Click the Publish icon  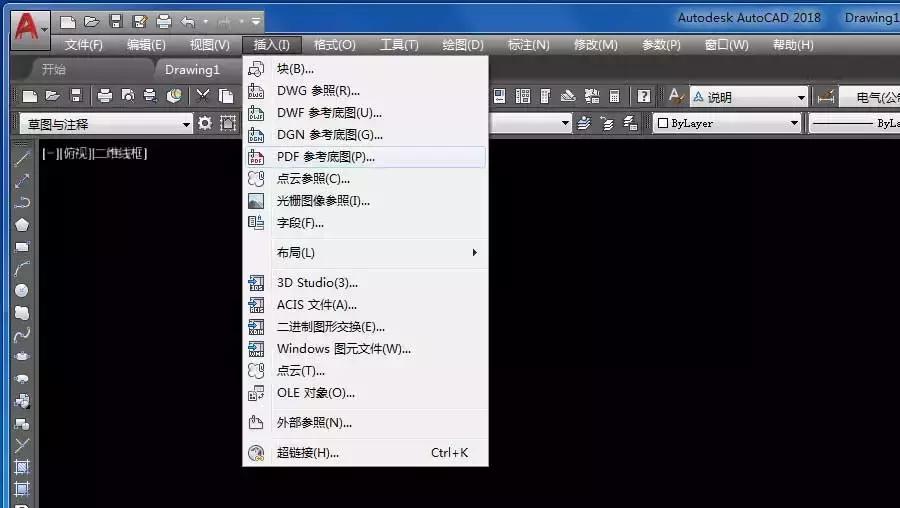(150, 96)
